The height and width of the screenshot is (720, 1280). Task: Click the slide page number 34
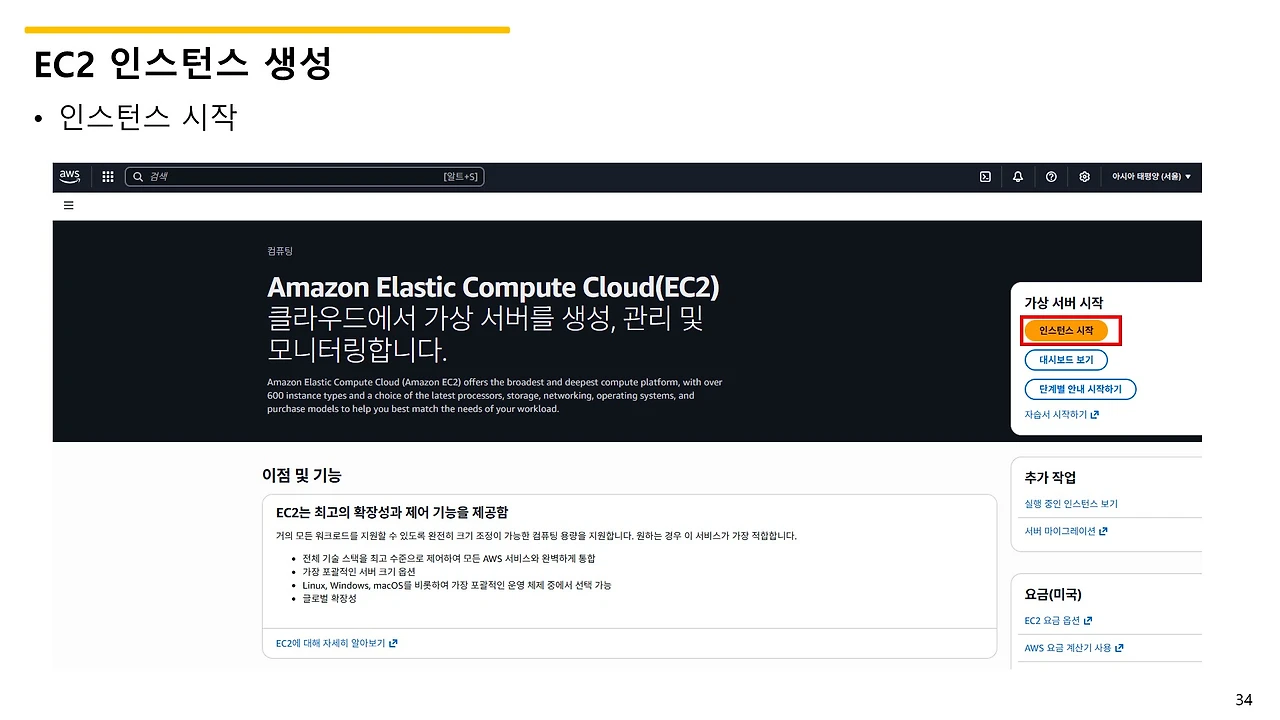(x=1243, y=700)
